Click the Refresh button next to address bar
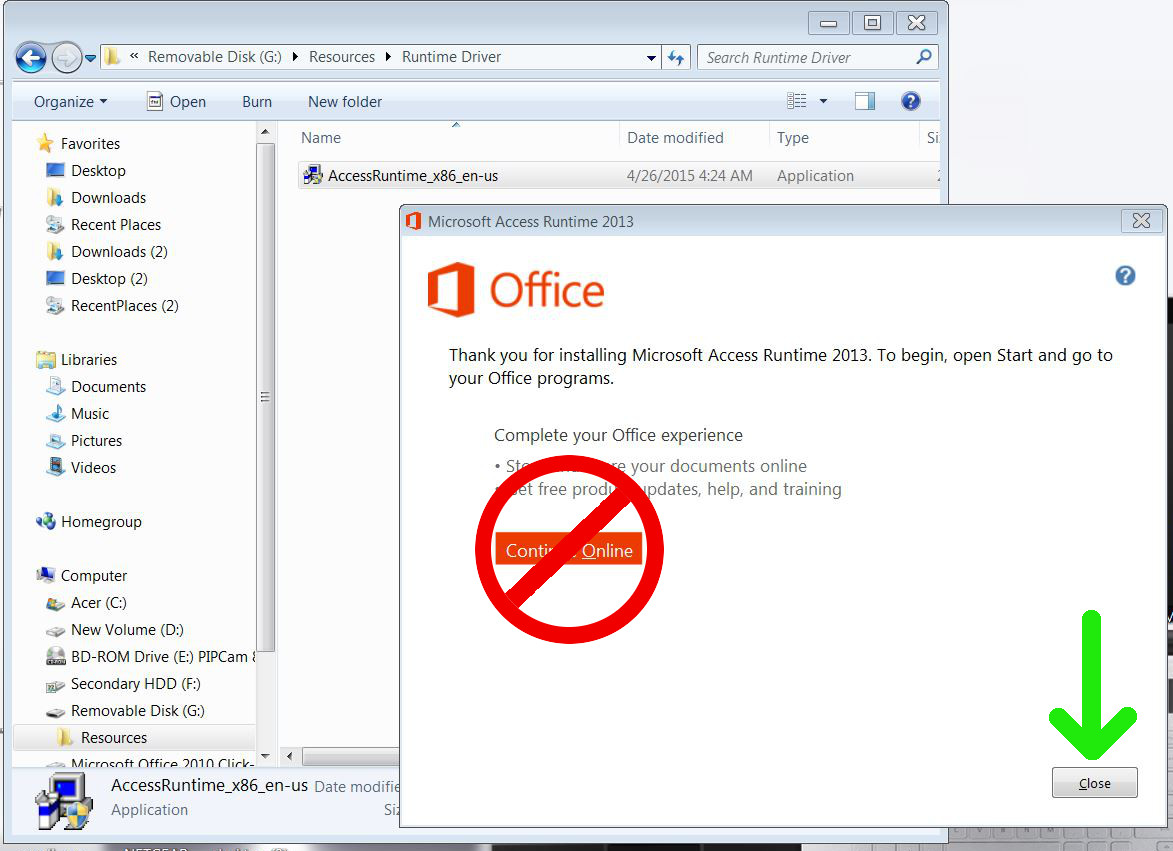 pyautogui.click(x=676, y=58)
